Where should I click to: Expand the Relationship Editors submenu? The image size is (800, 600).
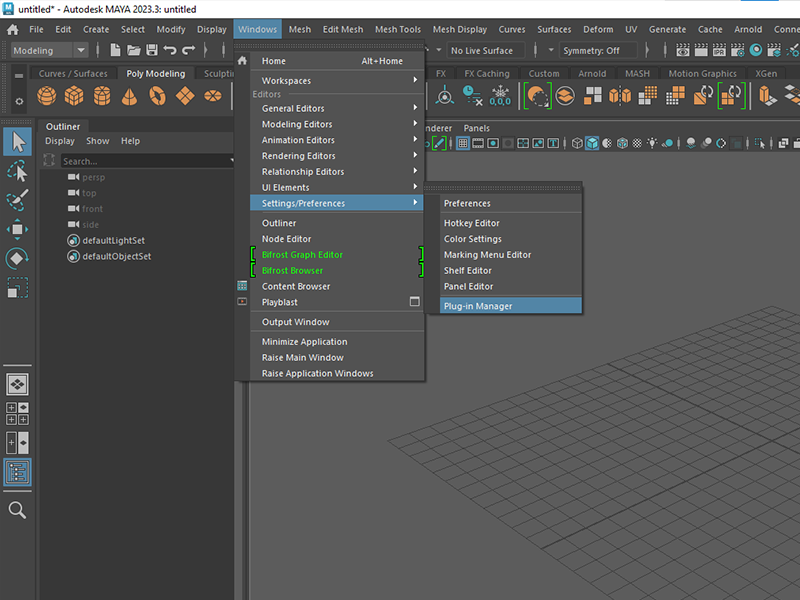click(337, 171)
